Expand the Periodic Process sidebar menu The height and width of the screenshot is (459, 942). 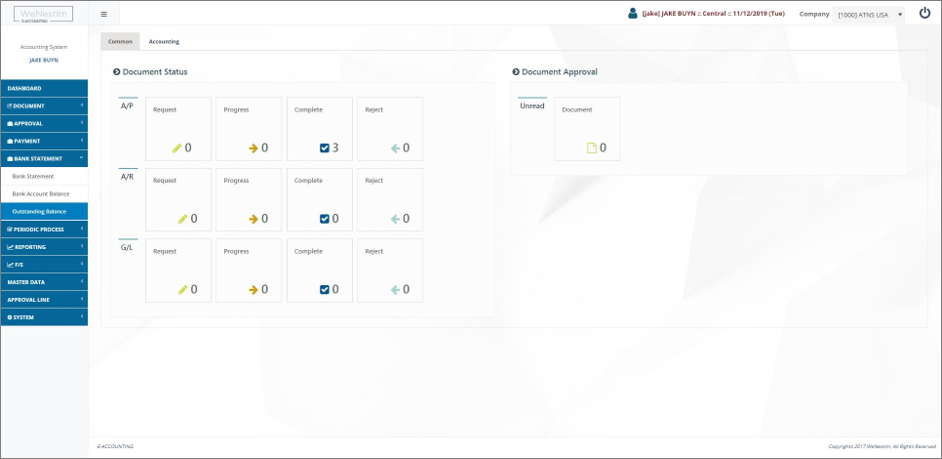pos(44,229)
